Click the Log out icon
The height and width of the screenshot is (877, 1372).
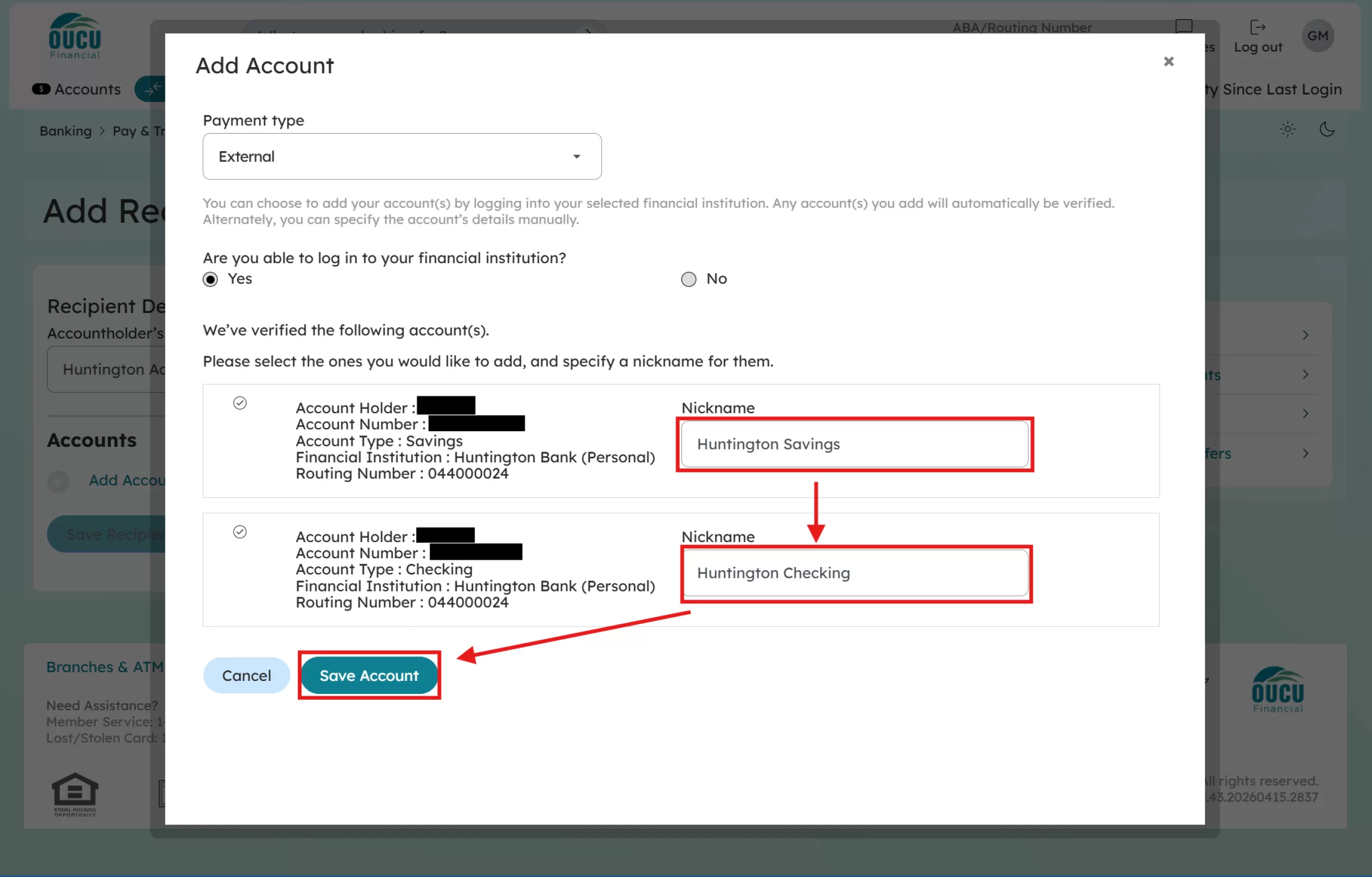1258,28
